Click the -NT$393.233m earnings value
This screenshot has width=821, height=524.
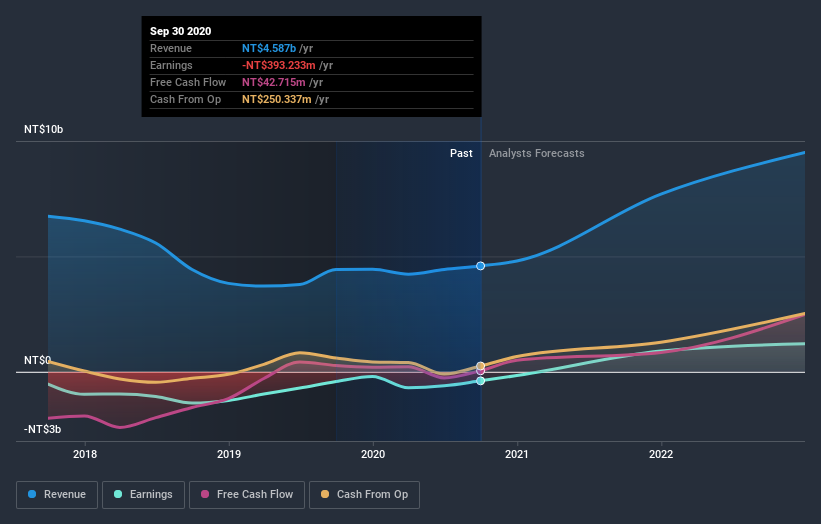[x=279, y=65]
